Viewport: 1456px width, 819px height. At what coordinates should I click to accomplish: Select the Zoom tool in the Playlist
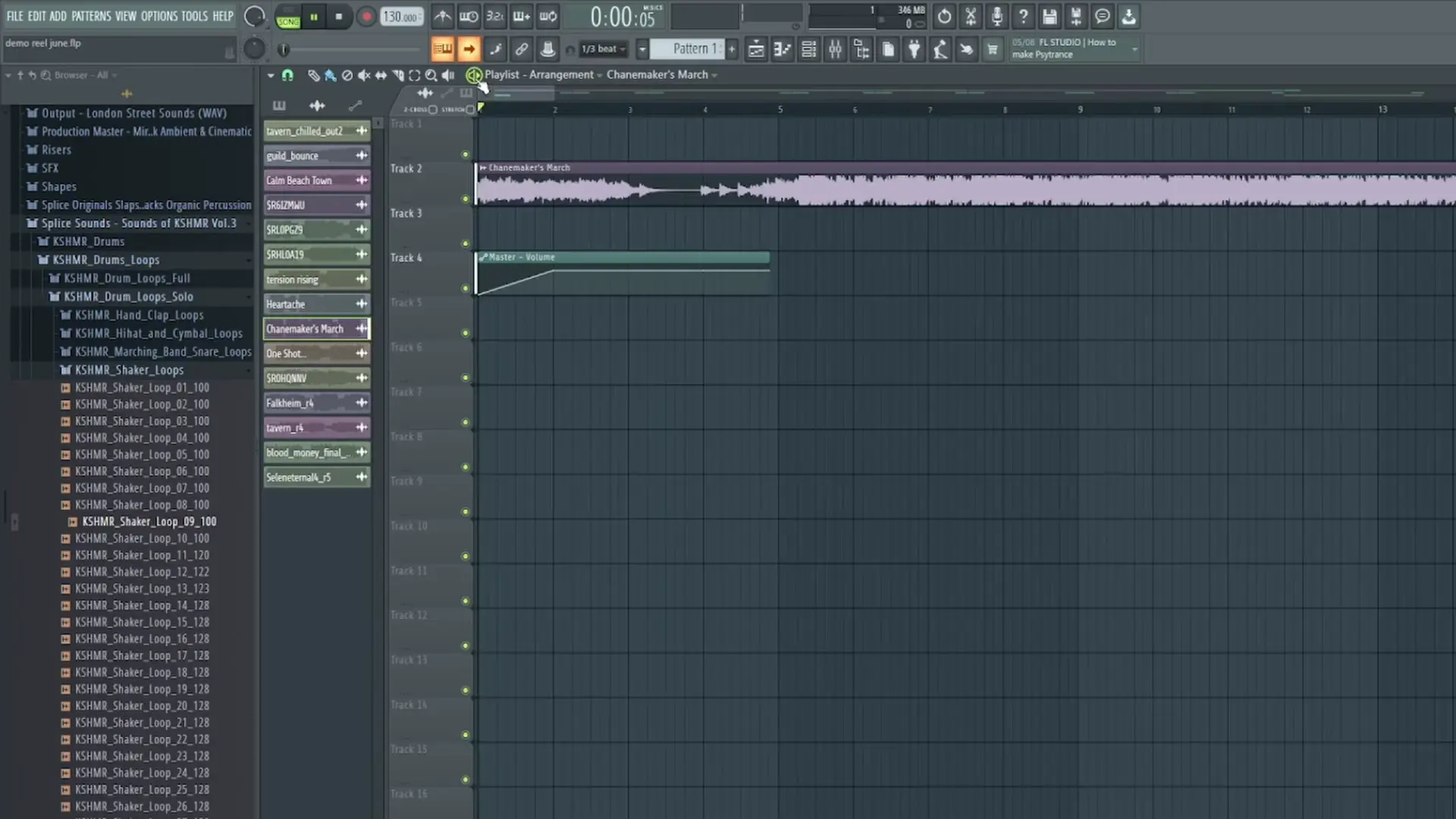pyautogui.click(x=431, y=75)
